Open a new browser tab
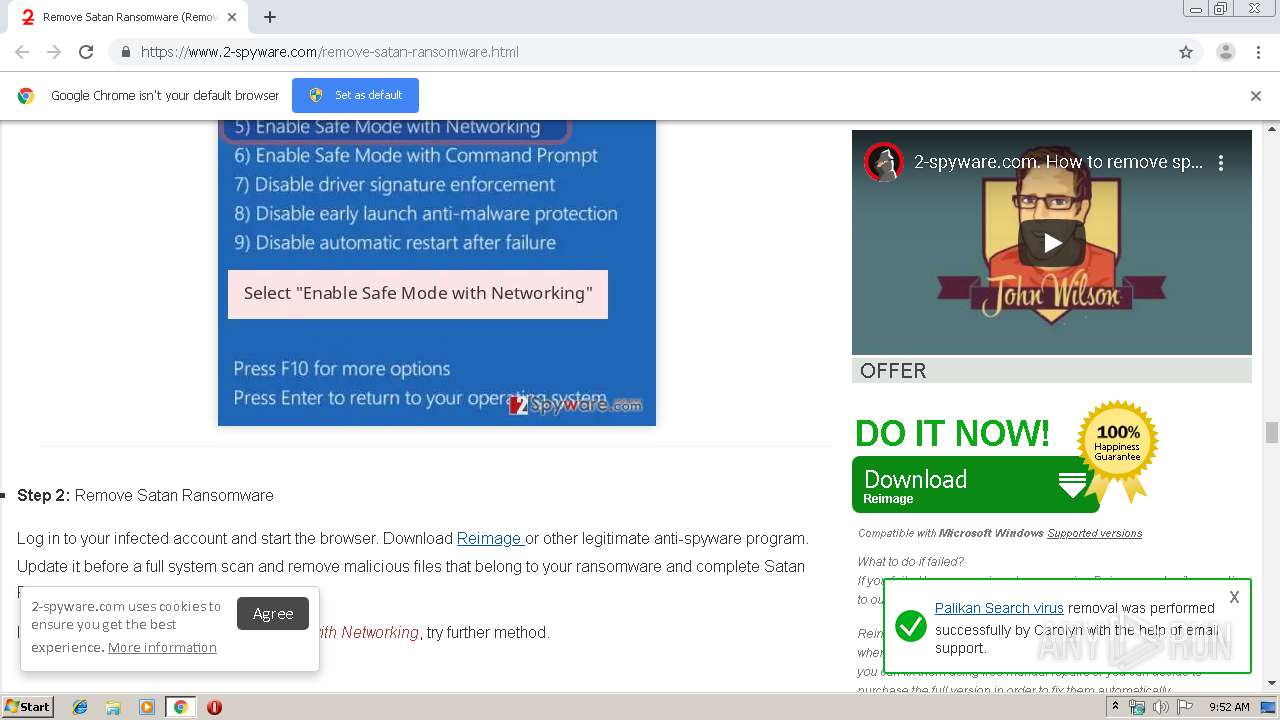The width and height of the screenshot is (1280, 720). click(270, 17)
